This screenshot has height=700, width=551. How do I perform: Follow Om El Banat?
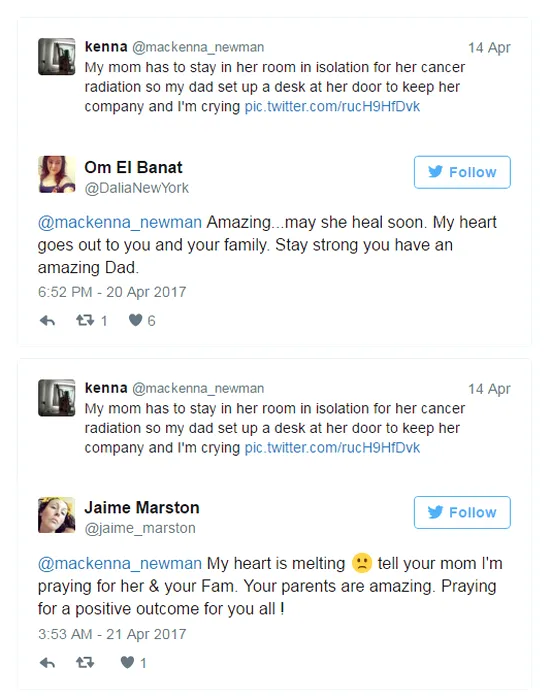462,172
